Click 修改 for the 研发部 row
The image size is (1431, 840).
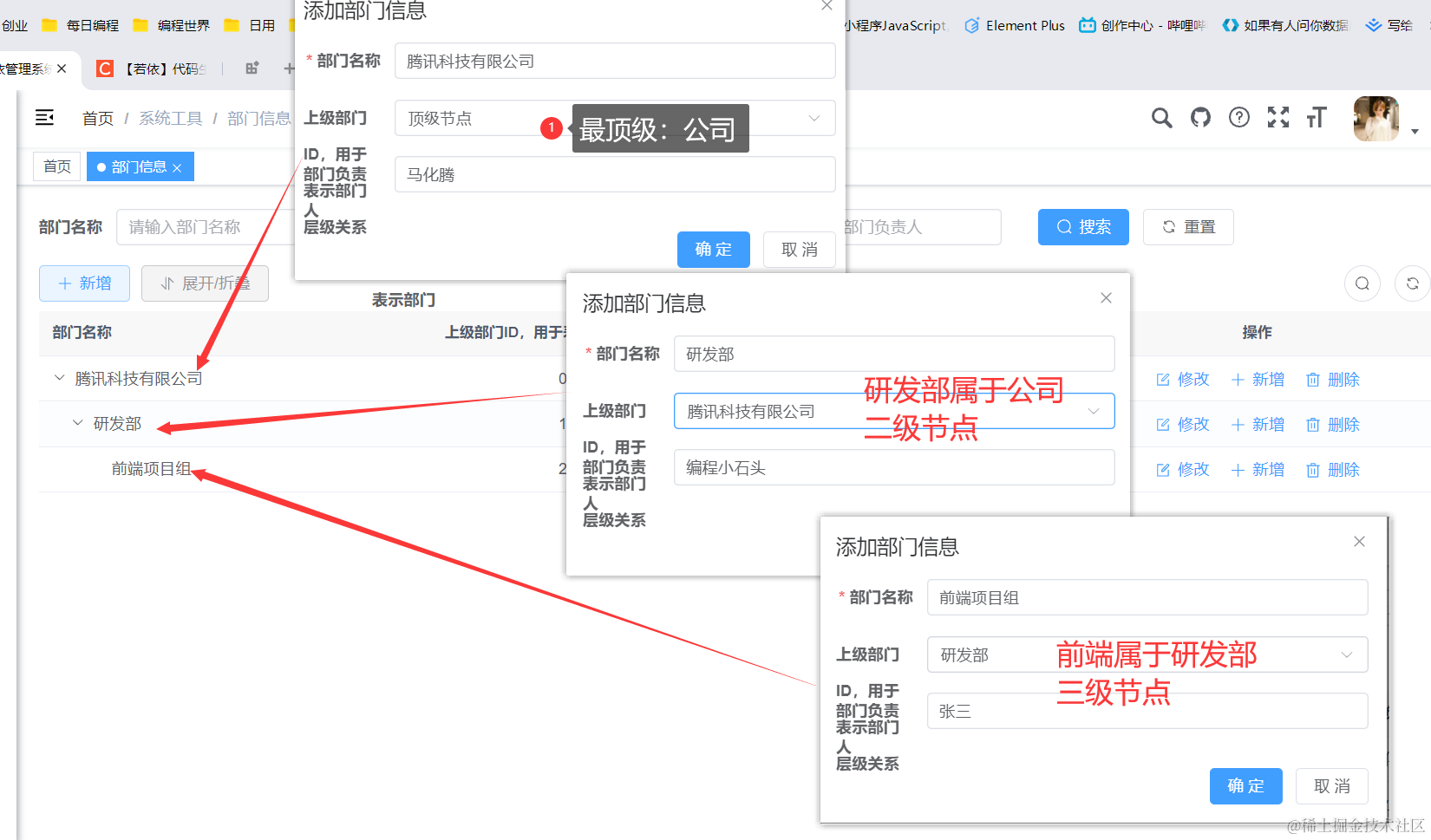coord(1183,425)
